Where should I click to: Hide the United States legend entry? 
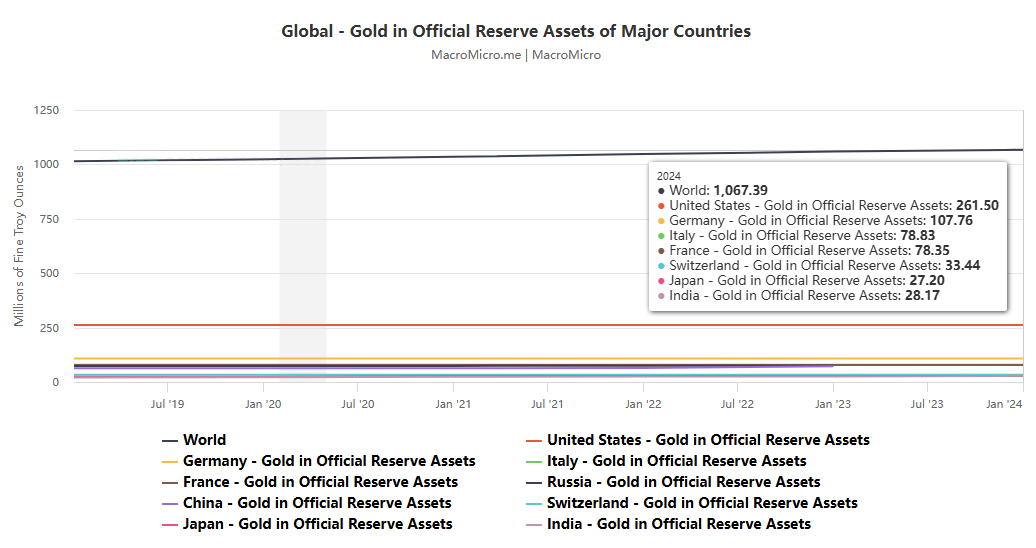pos(707,440)
